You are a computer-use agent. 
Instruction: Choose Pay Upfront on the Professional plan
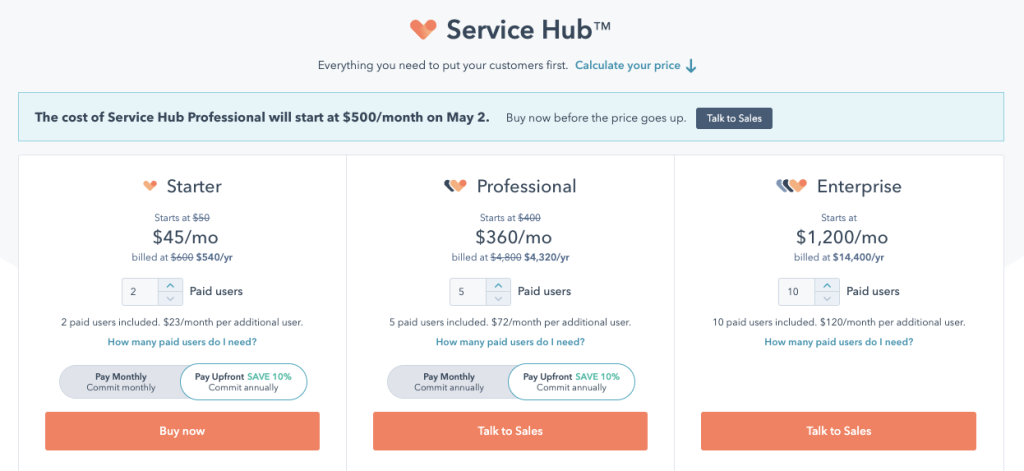[x=571, y=382]
